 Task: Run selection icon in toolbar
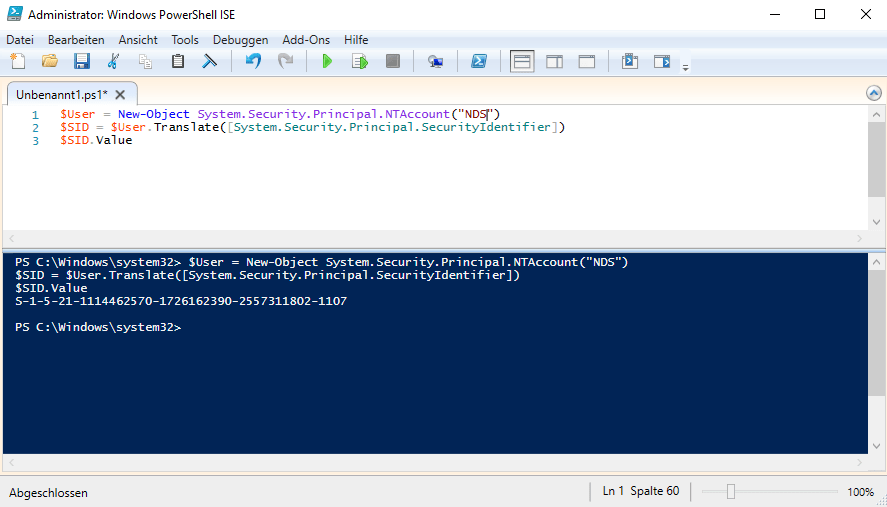(360, 62)
